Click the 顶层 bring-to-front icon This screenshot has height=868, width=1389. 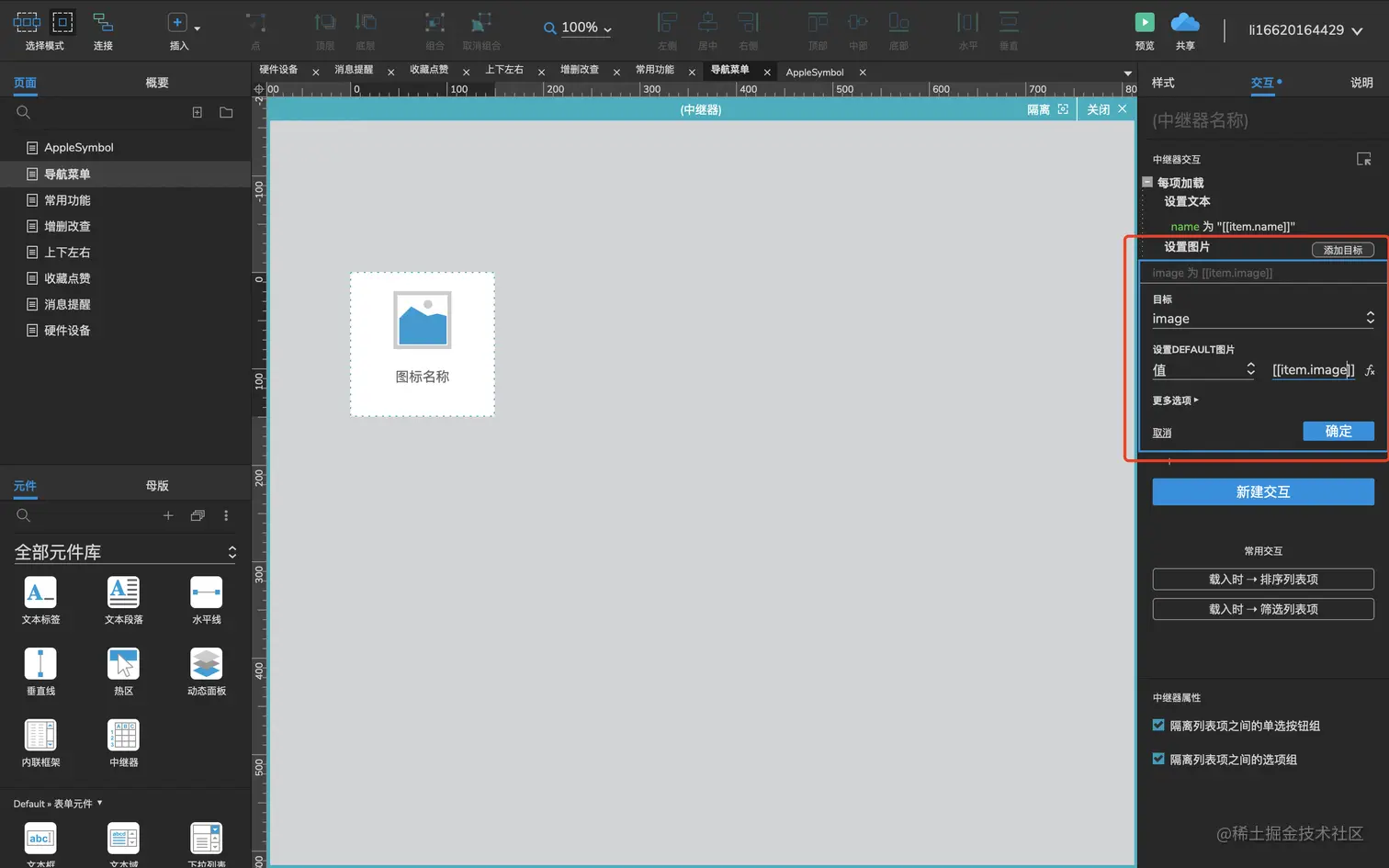[x=325, y=22]
